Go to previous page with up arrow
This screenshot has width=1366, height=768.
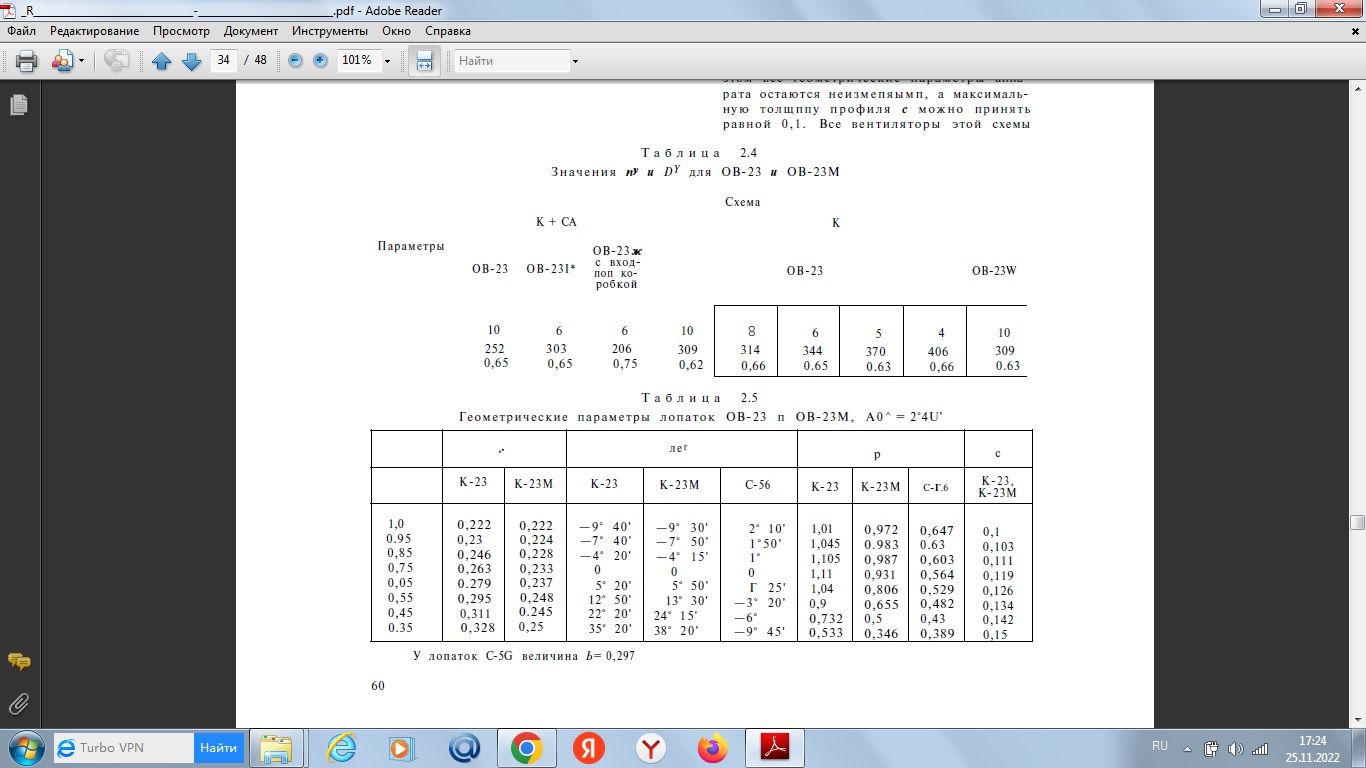[162, 61]
